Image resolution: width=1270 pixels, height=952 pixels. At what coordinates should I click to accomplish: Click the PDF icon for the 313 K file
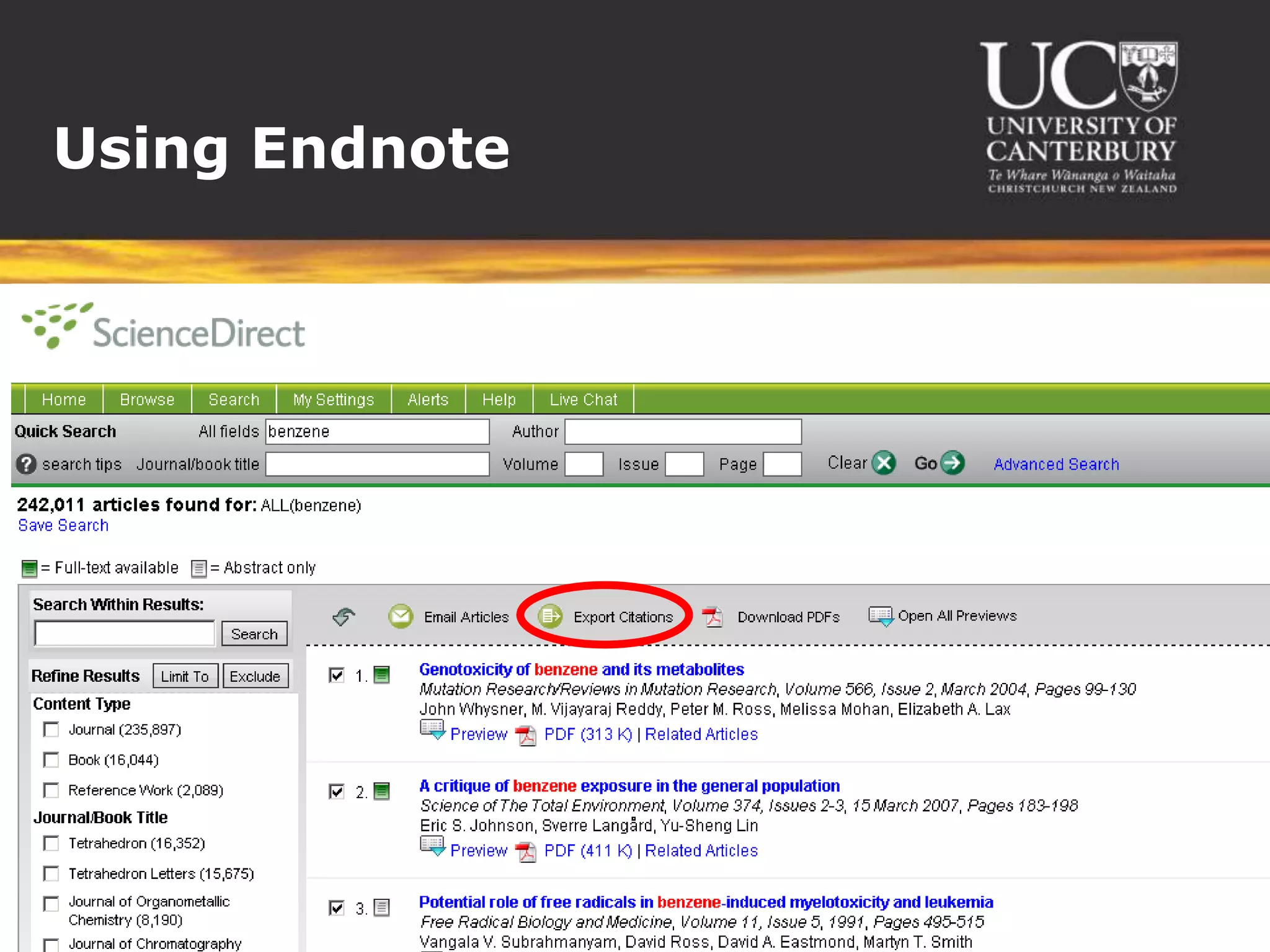click(x=526, y=735)
